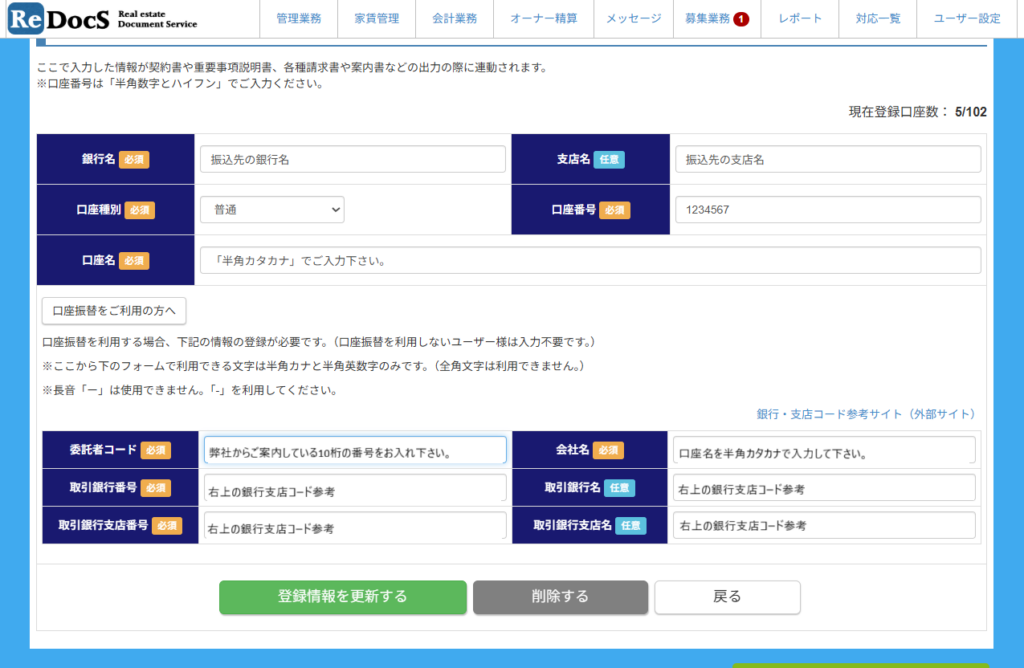The image size is (1024, 668).
Task: Click the gray 削除する button
Action: tap(560, 597)
